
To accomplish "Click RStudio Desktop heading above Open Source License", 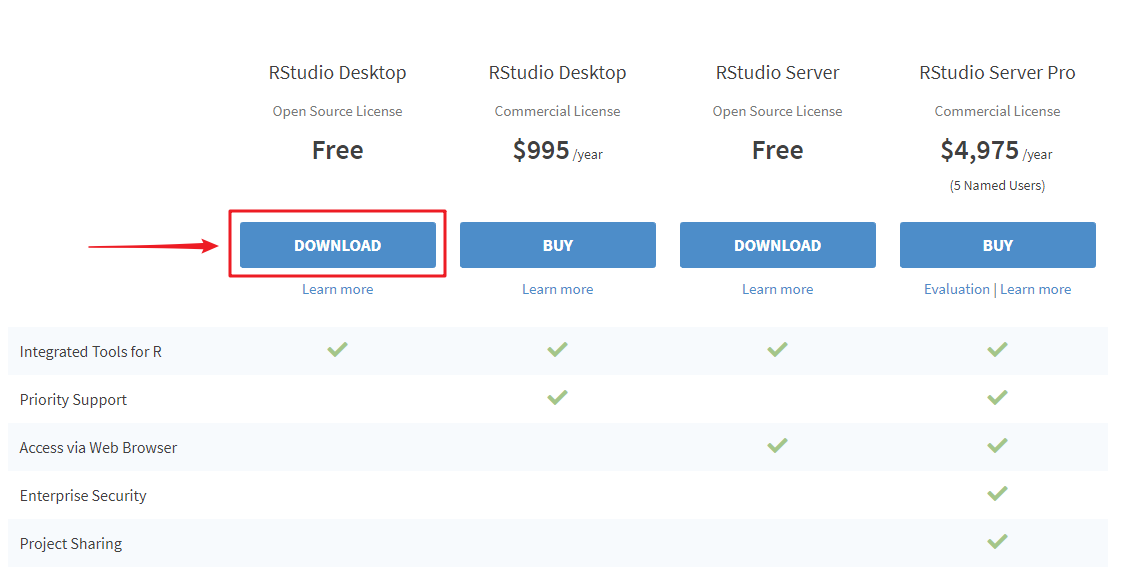I will point(337,73).
